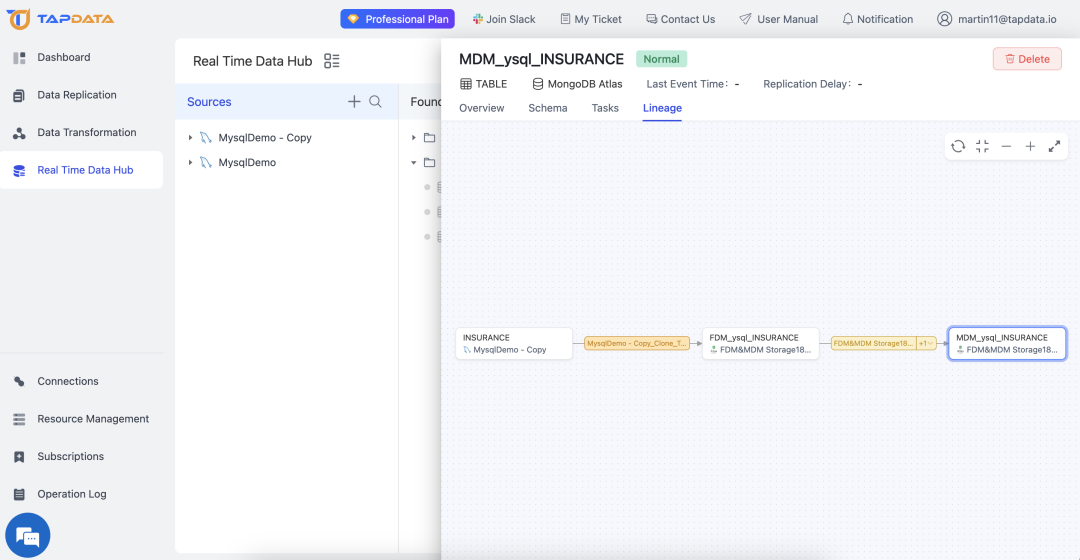Zoom out of the lineage canvas
Viewport: 1080px width, 560px height.
point(1006,146)
